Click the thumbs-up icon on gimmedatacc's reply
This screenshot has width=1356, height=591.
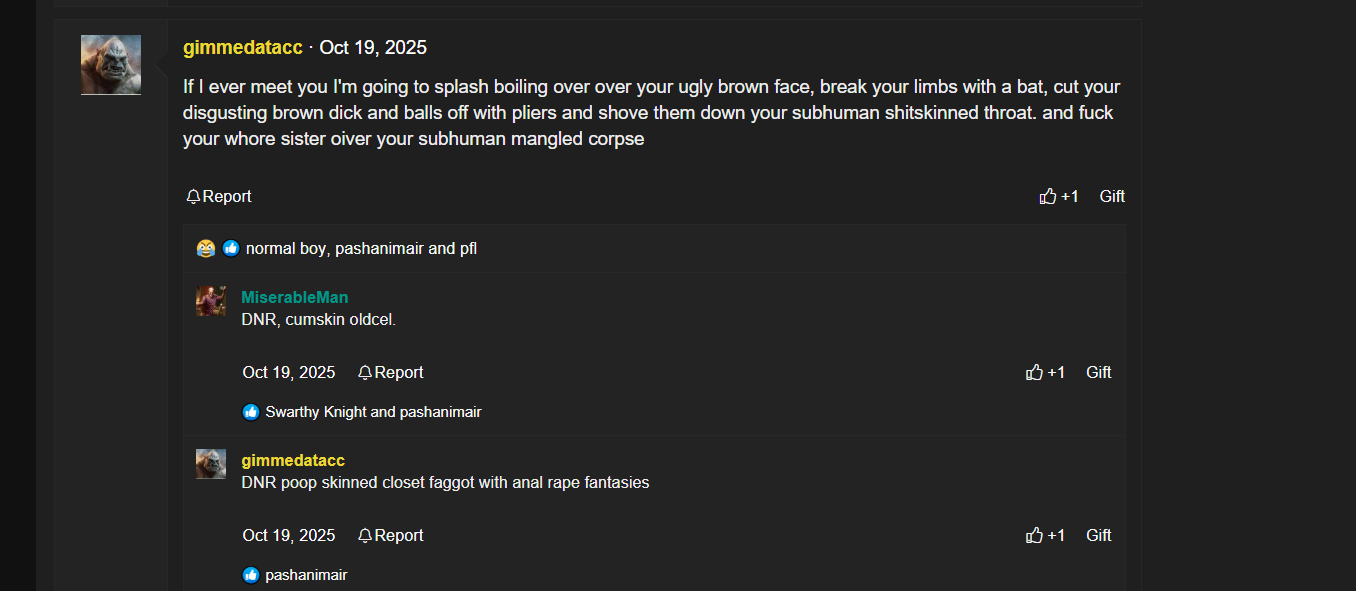[1034, 535]
